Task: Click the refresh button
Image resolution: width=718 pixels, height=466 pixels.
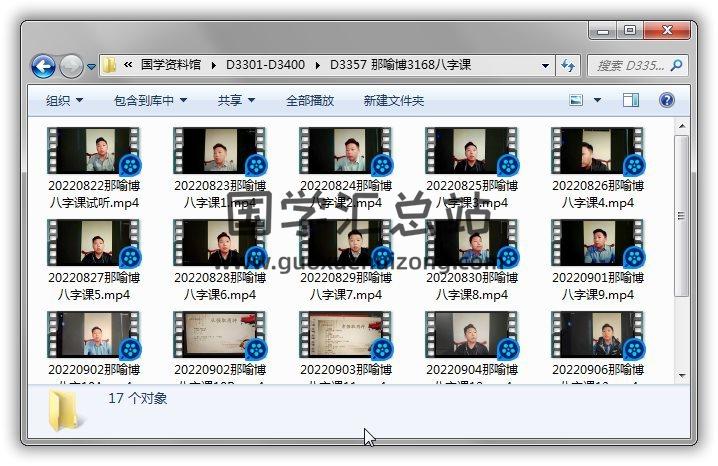Action: [568, 65]
